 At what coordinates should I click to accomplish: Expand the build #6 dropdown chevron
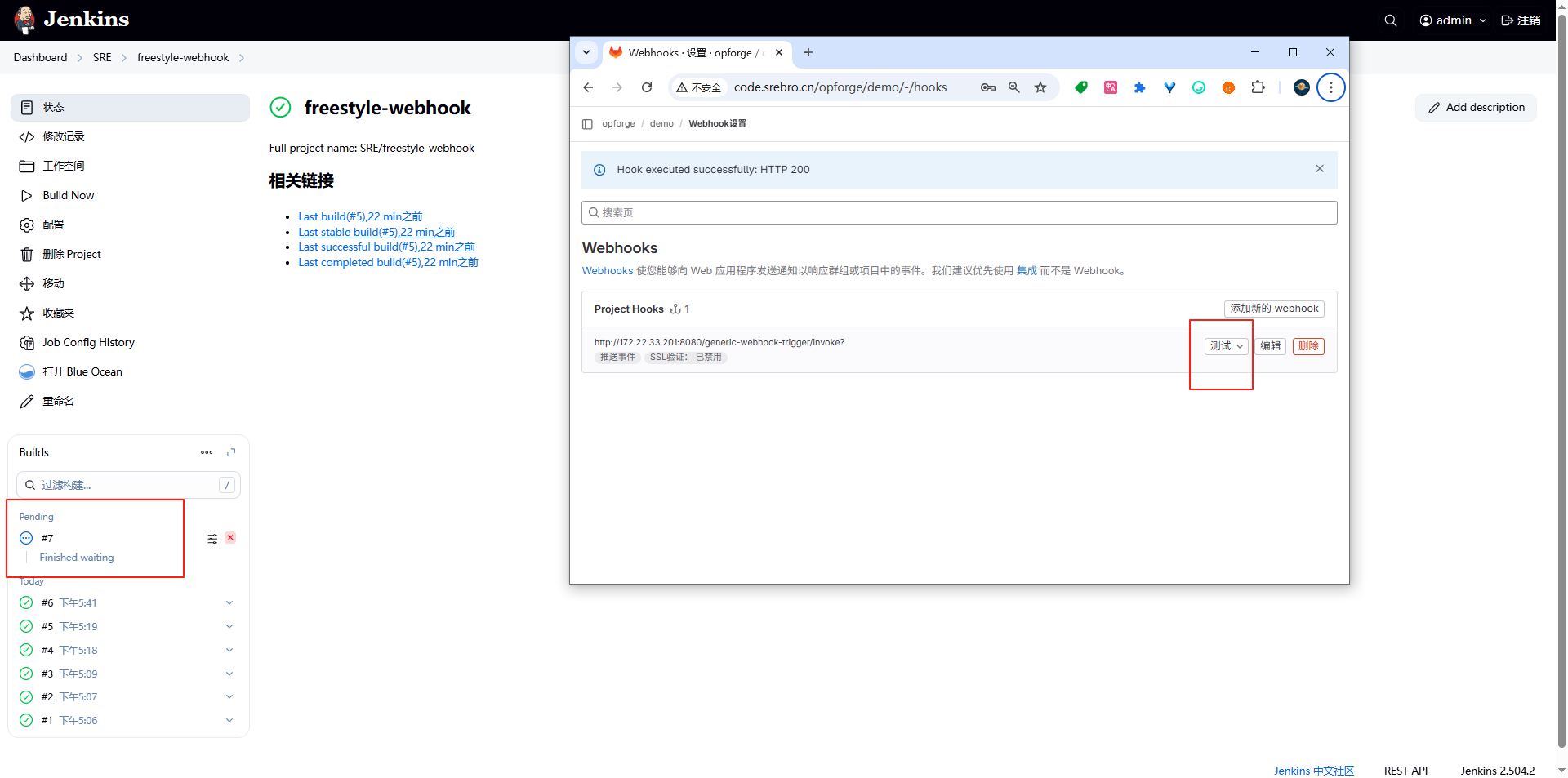pos(229,603)
